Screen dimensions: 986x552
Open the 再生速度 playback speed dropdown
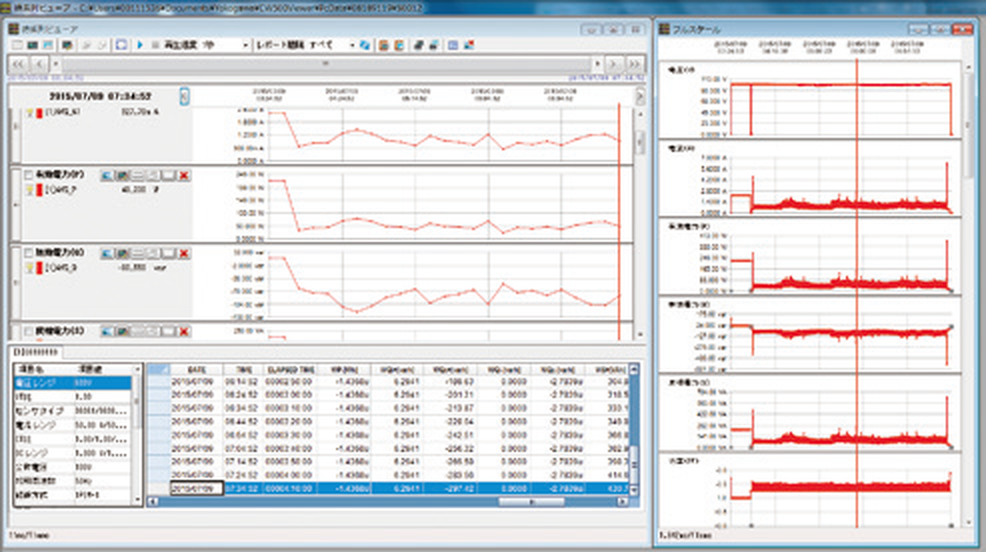click(x=245, y=45)
